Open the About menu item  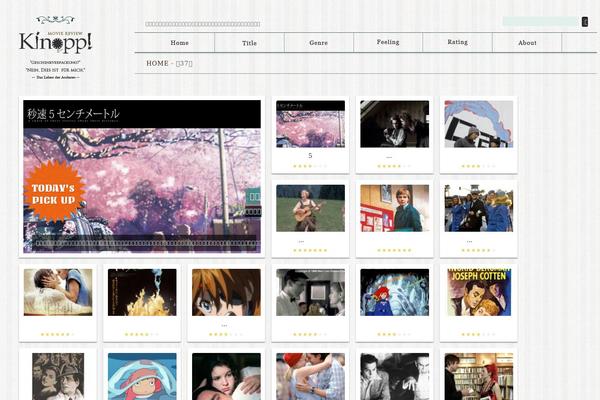coord(527,43)
